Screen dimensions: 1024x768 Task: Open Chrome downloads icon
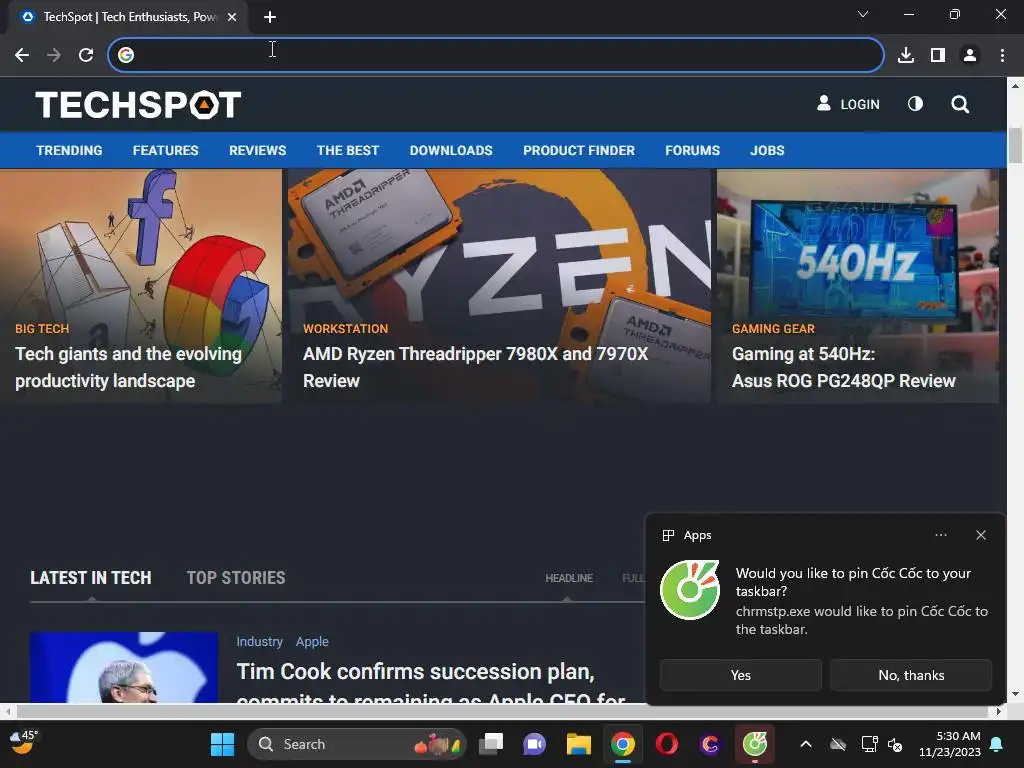tap(906, 55)
